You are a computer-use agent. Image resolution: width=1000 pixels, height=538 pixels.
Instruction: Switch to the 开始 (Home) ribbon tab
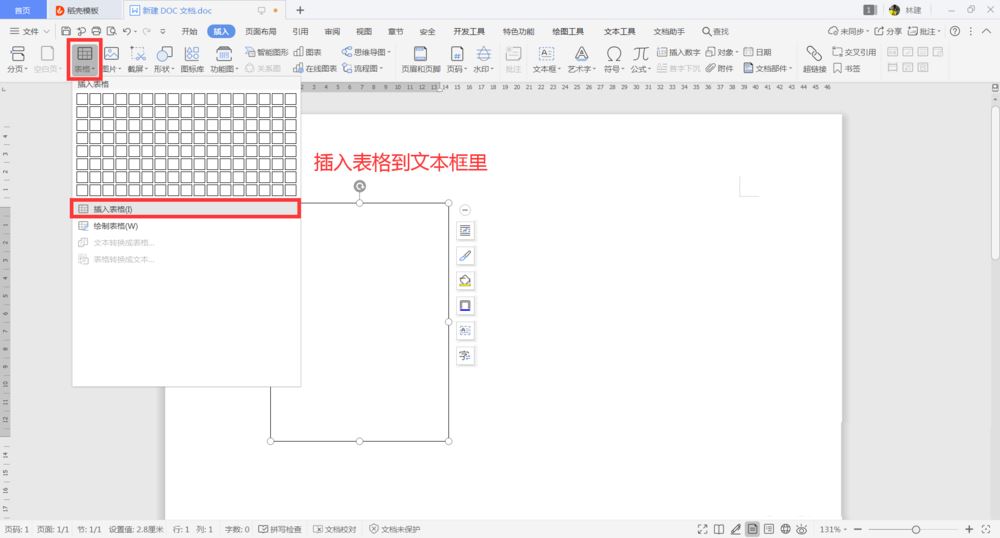point(189,31)
